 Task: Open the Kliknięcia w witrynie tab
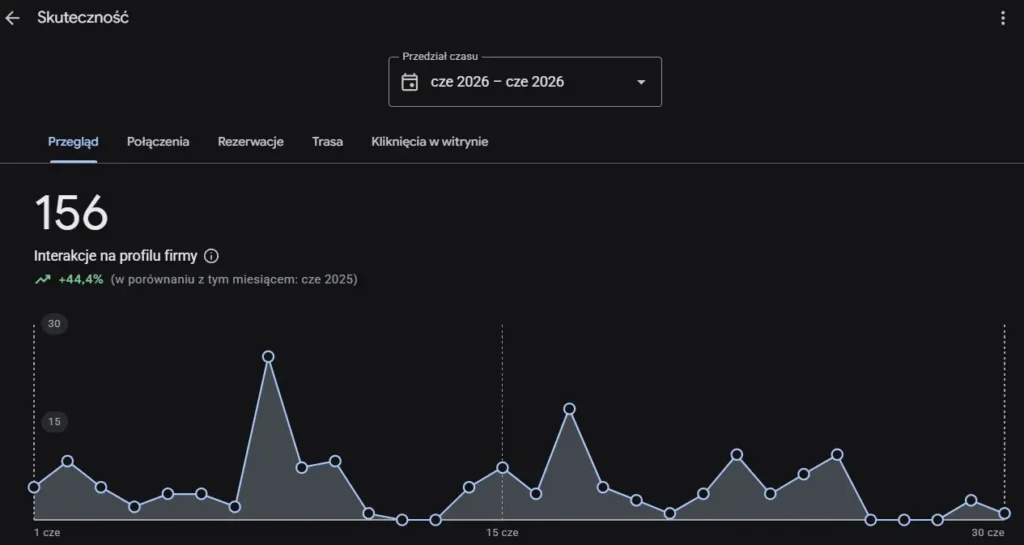430,142
